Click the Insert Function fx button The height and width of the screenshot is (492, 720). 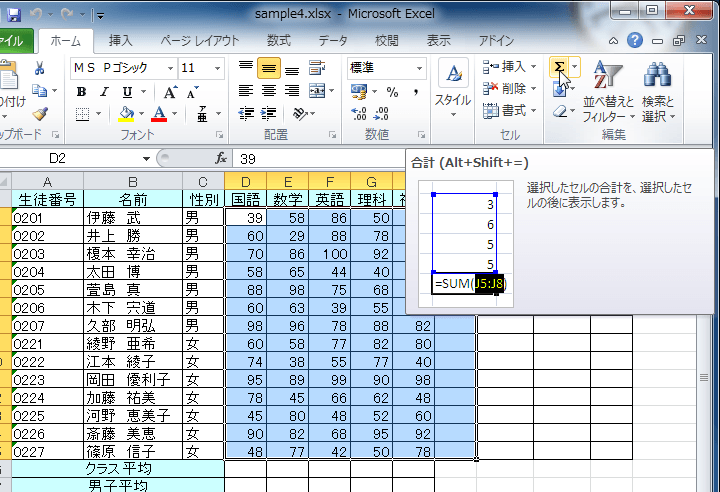pyautogui.click(x=221, y=159)
